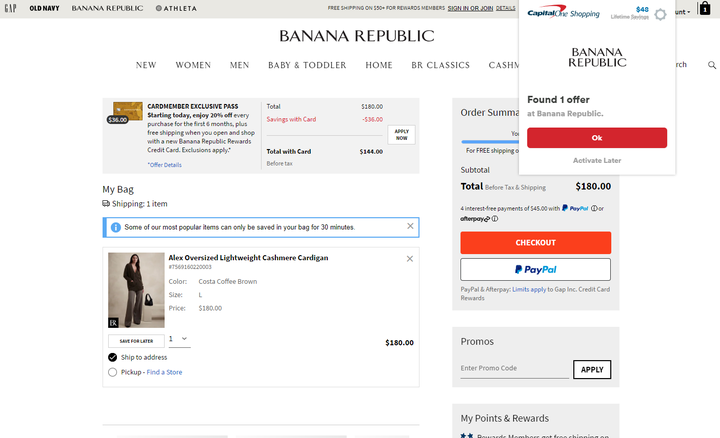
Task: Switch to Old Navy site
Action: tap(44, 8)
